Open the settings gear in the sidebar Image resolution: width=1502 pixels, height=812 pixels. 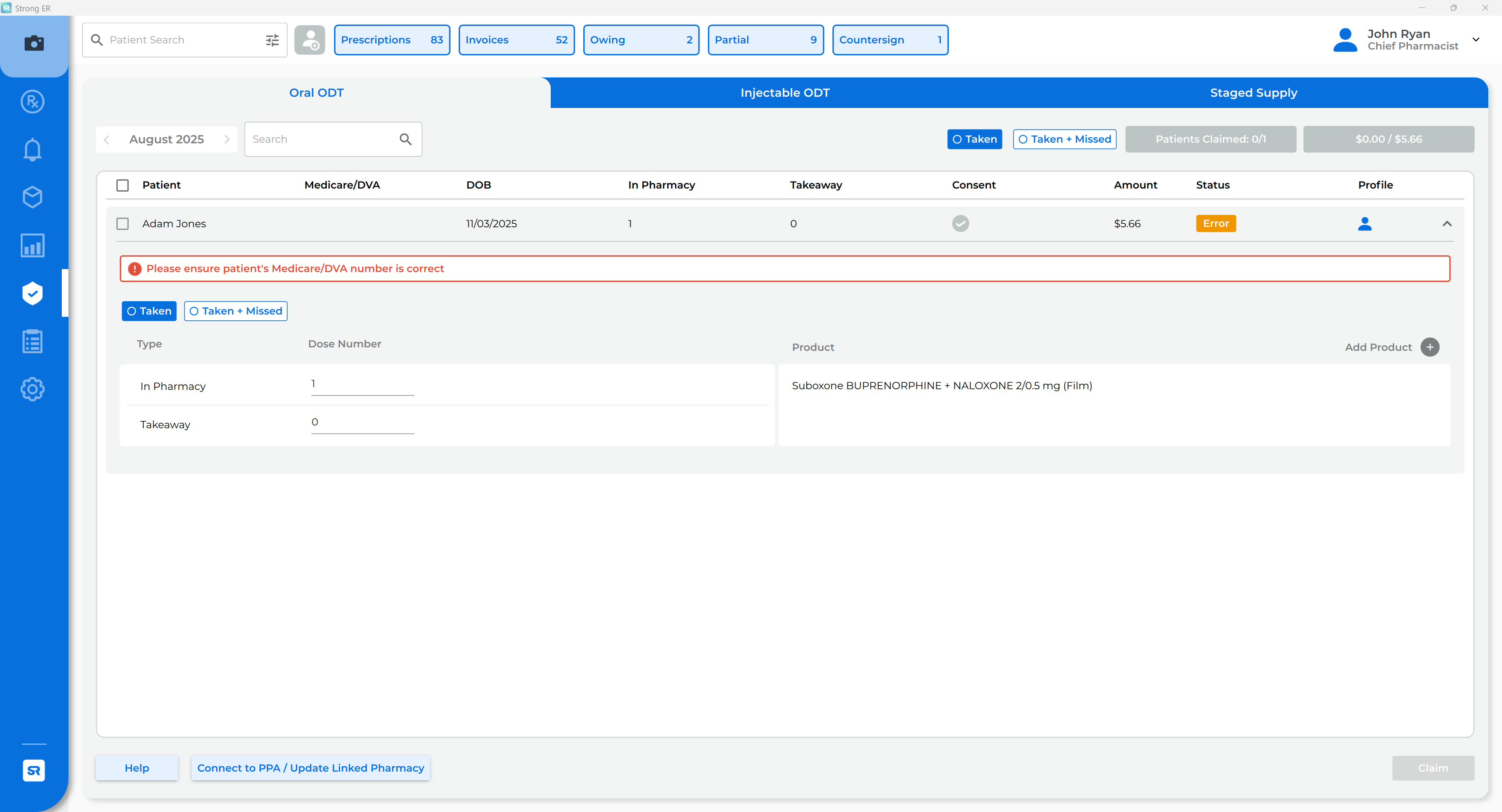click(x=32, y=389)
